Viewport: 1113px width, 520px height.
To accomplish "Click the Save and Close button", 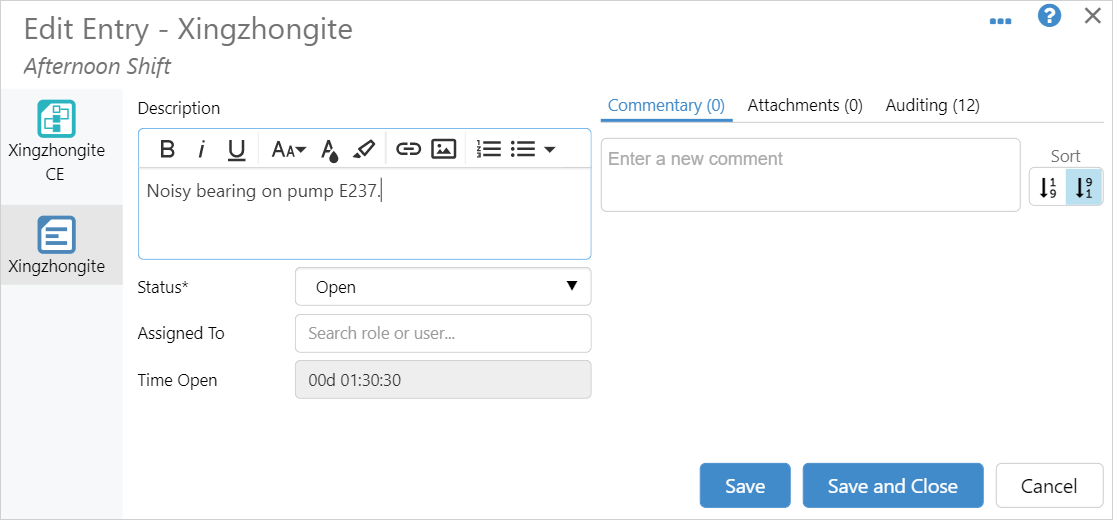I will point(892,486).
